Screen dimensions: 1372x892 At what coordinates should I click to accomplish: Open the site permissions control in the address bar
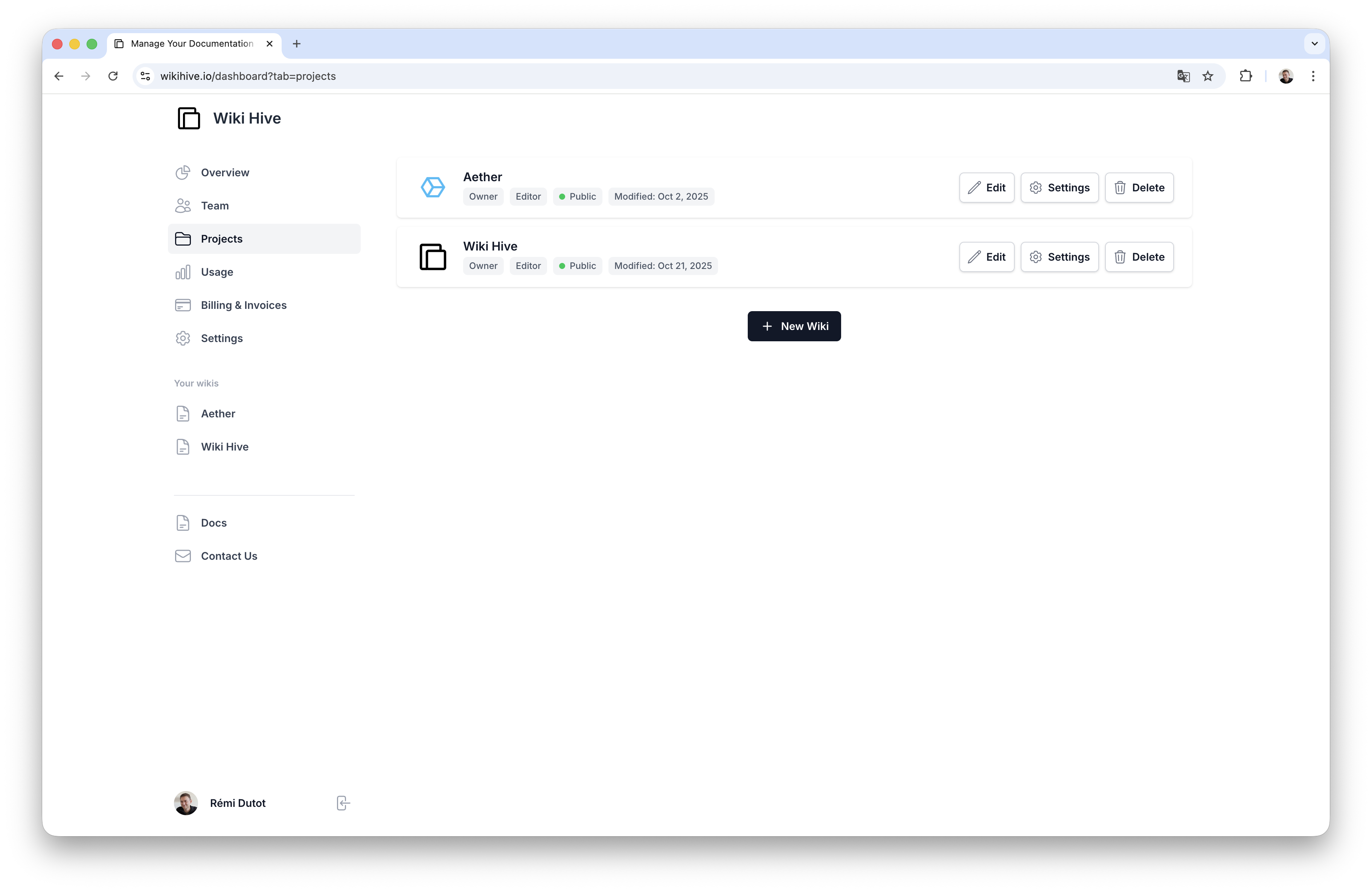pyautogui.click(x=145, y=76)
